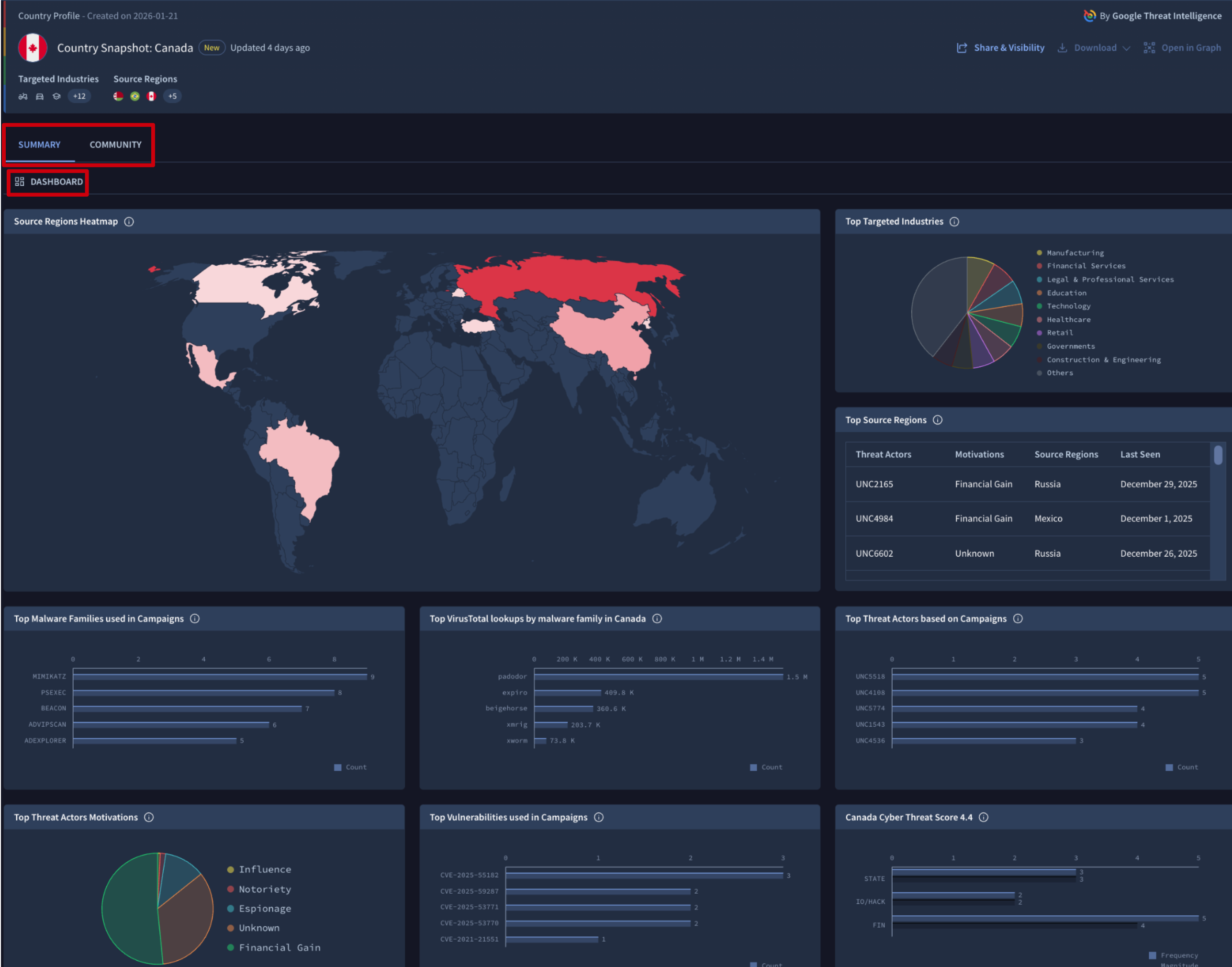This screenshot has height=967, width=1232.
Task: Expand +5 more source regions badge
Action: 172,96
